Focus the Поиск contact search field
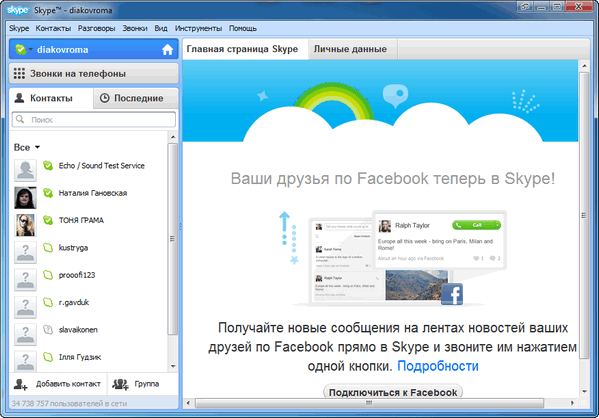 point(94,120)
